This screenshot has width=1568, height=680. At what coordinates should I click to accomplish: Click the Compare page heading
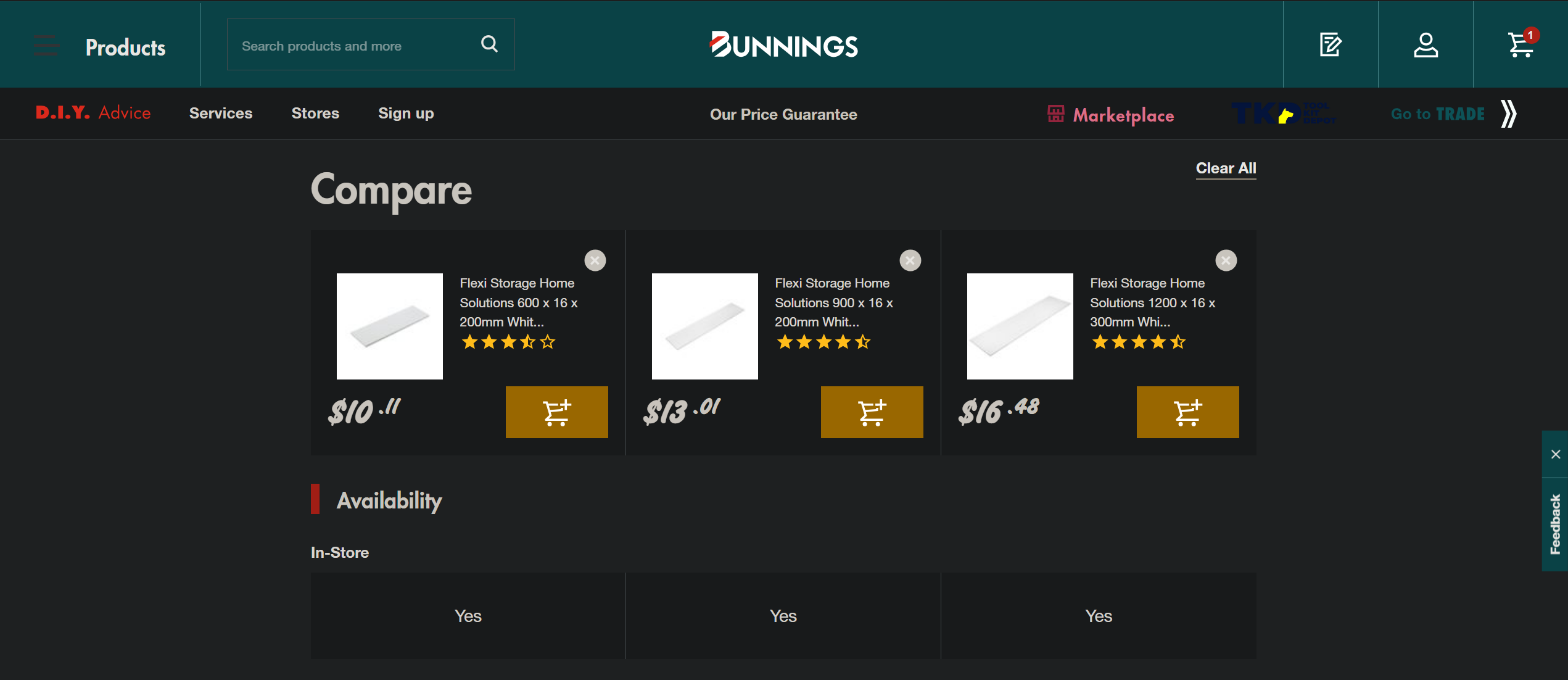[x=391, y=190]
